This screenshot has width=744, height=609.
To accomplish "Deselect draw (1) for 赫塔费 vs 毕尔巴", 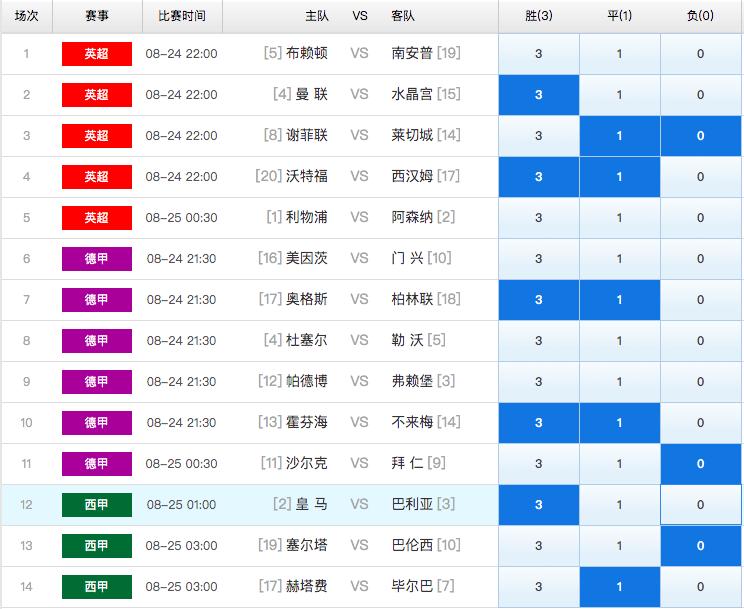I will point(620,587).
